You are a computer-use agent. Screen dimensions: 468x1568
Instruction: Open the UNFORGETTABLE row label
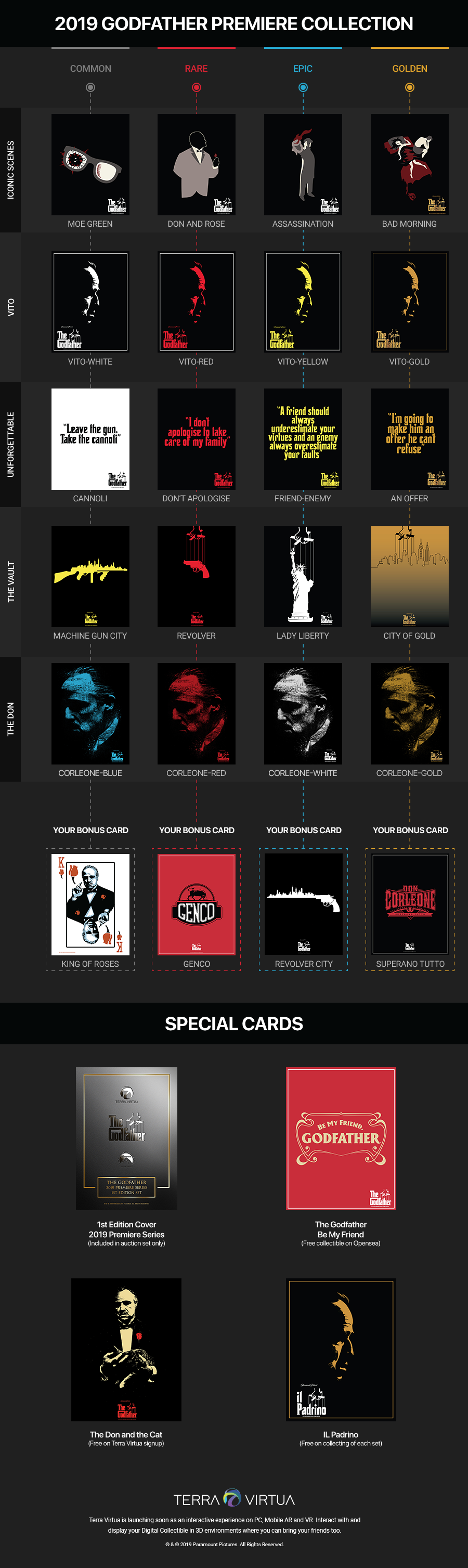(x=10, y=444)
